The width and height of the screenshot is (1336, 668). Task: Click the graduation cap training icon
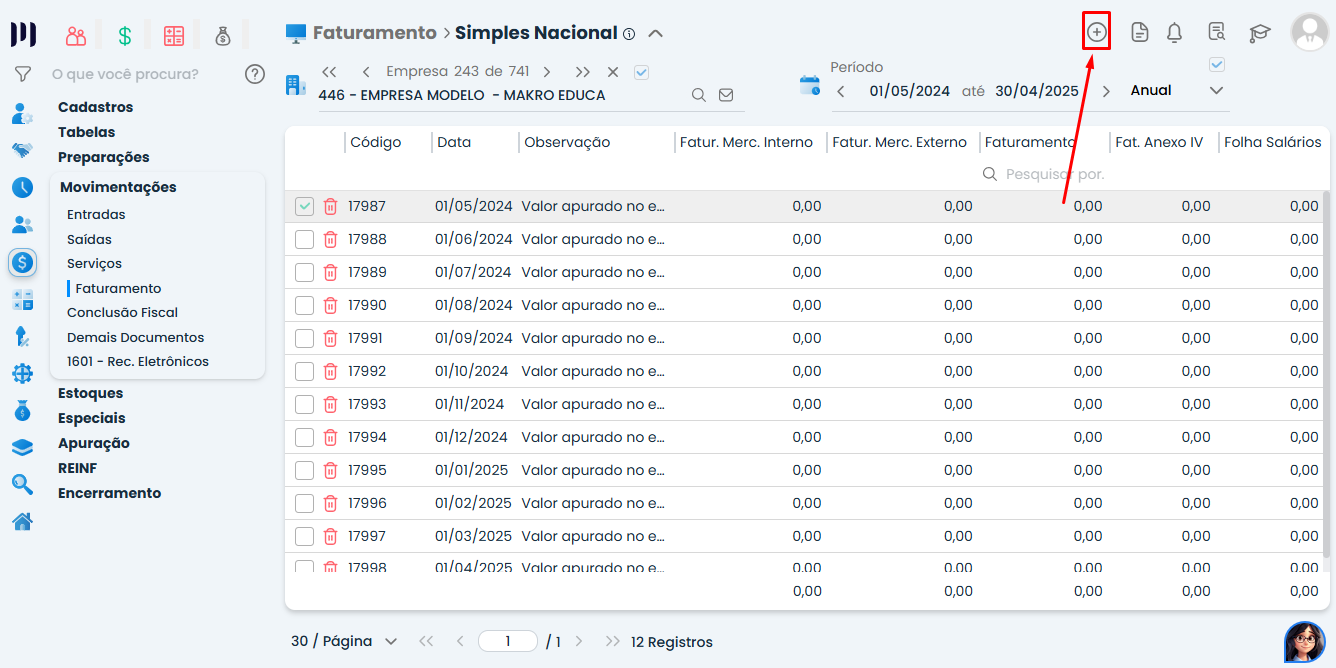tap(1259, 33)
